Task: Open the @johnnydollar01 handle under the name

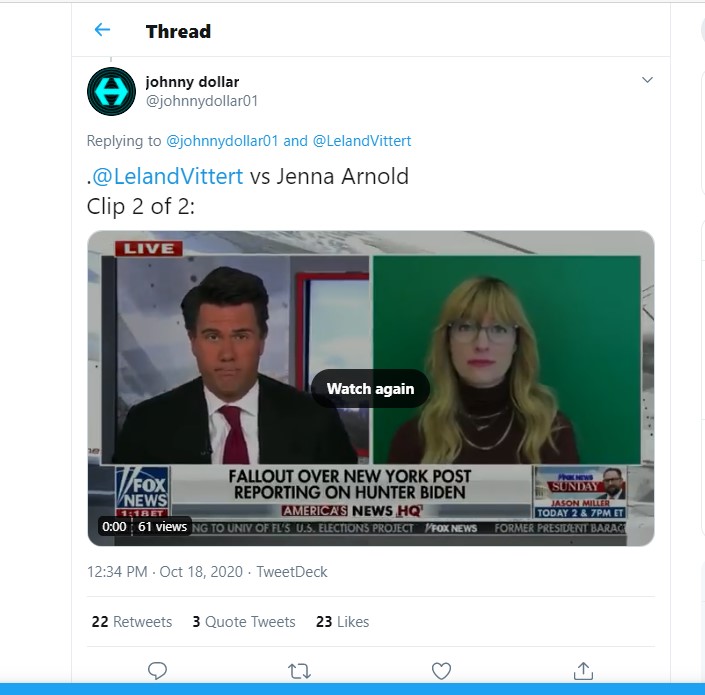Action: [202, 101]
